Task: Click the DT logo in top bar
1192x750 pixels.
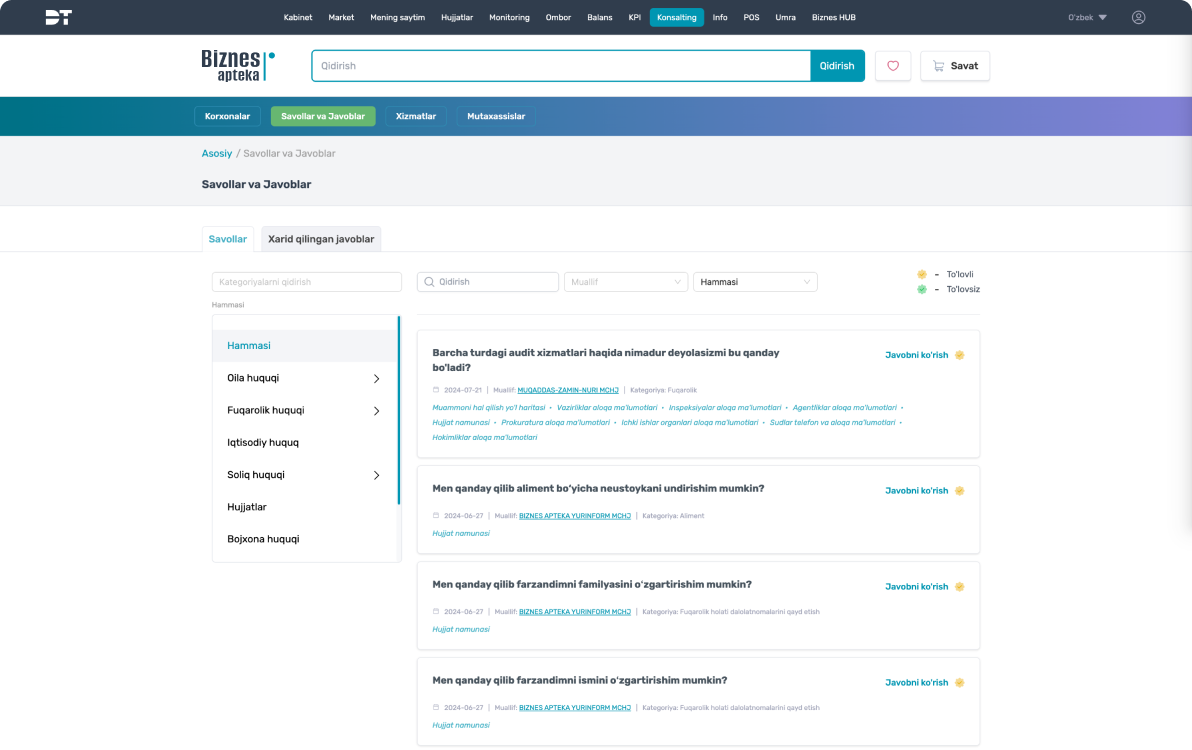Action: (x=58, y=17)
